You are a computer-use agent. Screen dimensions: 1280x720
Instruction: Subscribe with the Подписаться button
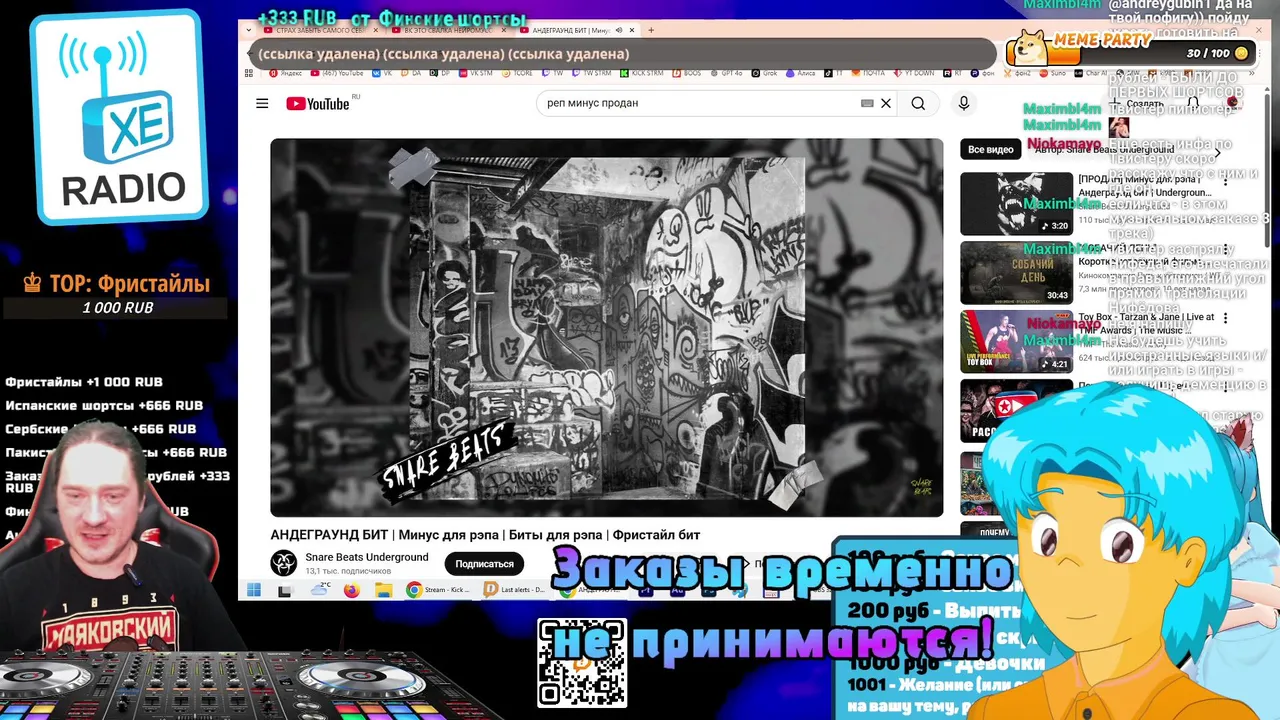coord(484,564)
